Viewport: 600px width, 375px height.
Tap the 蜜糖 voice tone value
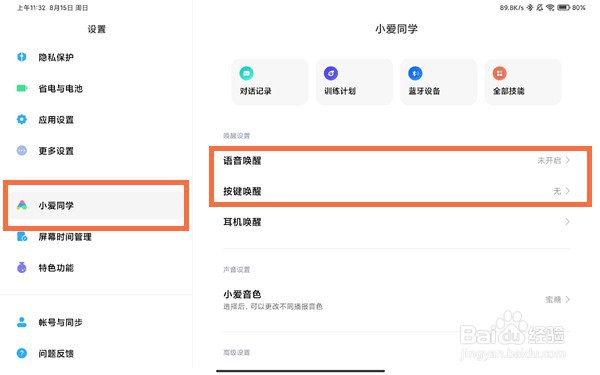553,299
